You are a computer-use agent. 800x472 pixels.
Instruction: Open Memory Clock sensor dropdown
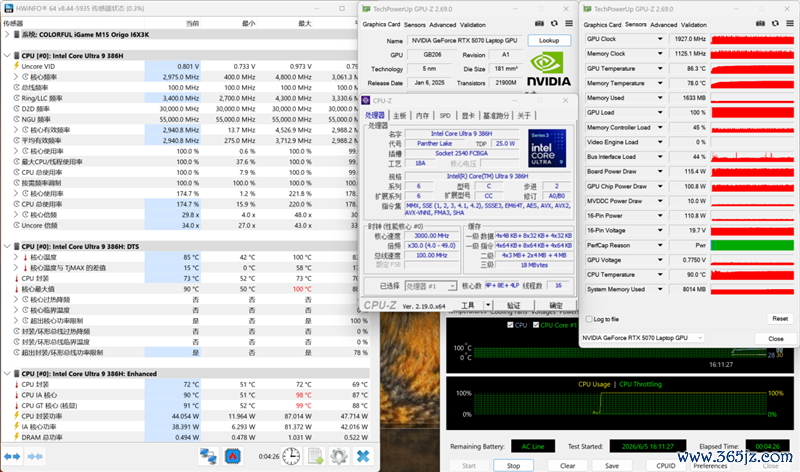pos(660,54)
